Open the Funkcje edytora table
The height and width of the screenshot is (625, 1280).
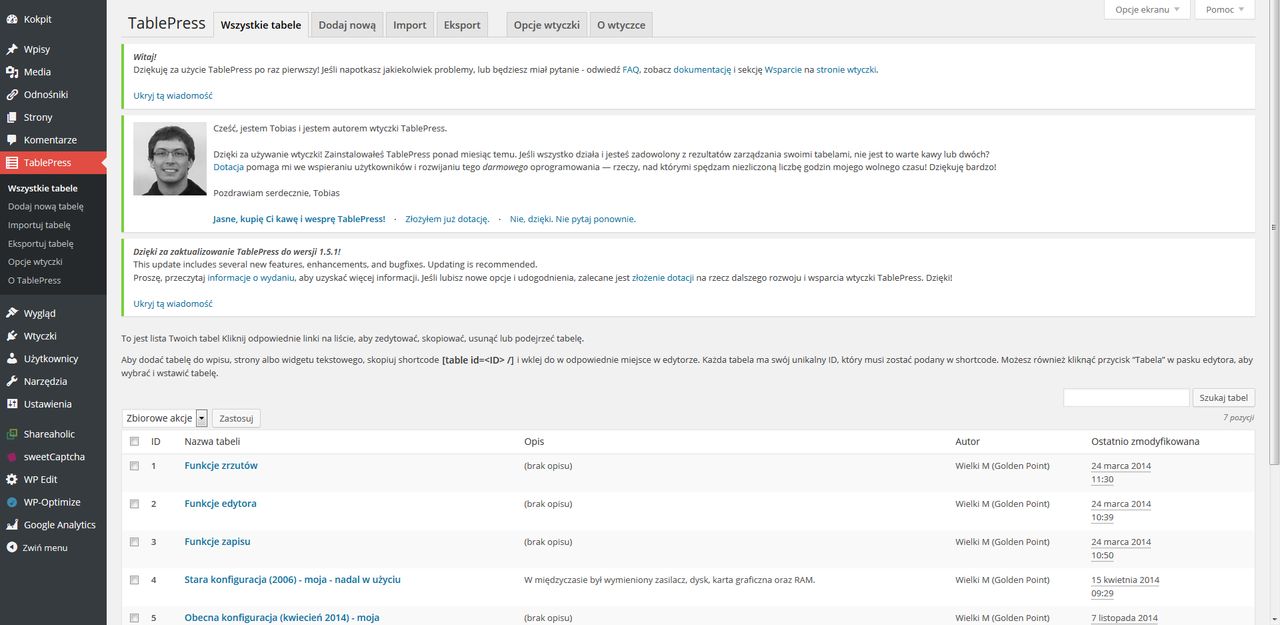(220, 504)
